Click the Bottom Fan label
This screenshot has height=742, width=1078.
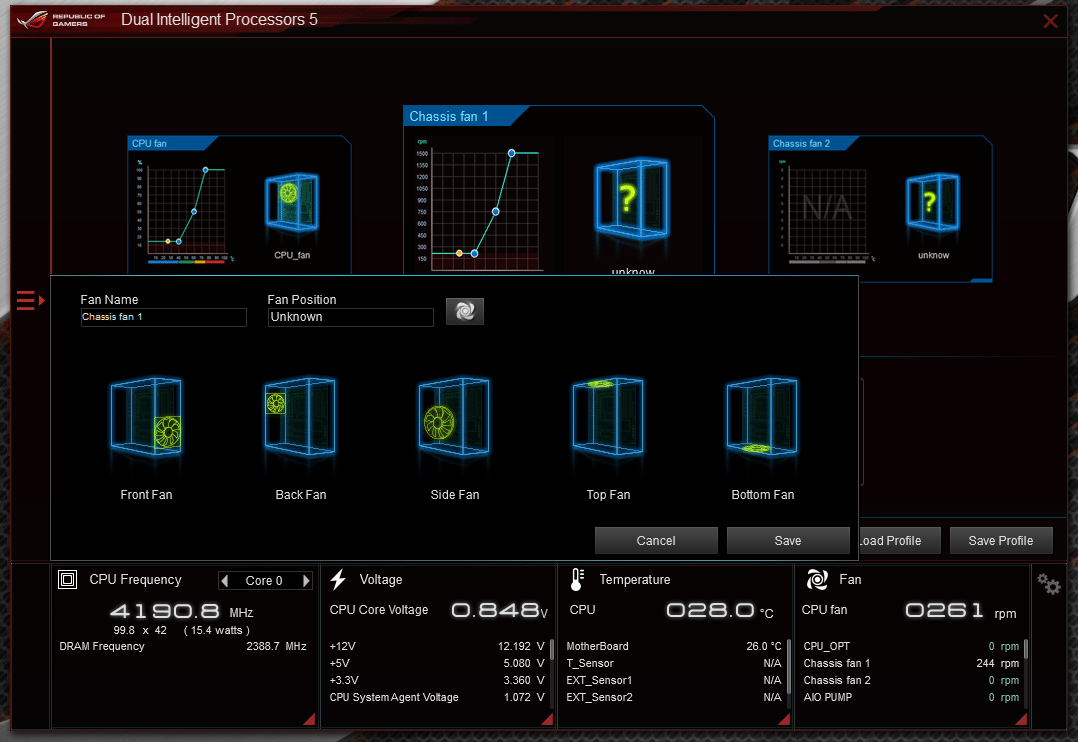(x=762, y=494)
